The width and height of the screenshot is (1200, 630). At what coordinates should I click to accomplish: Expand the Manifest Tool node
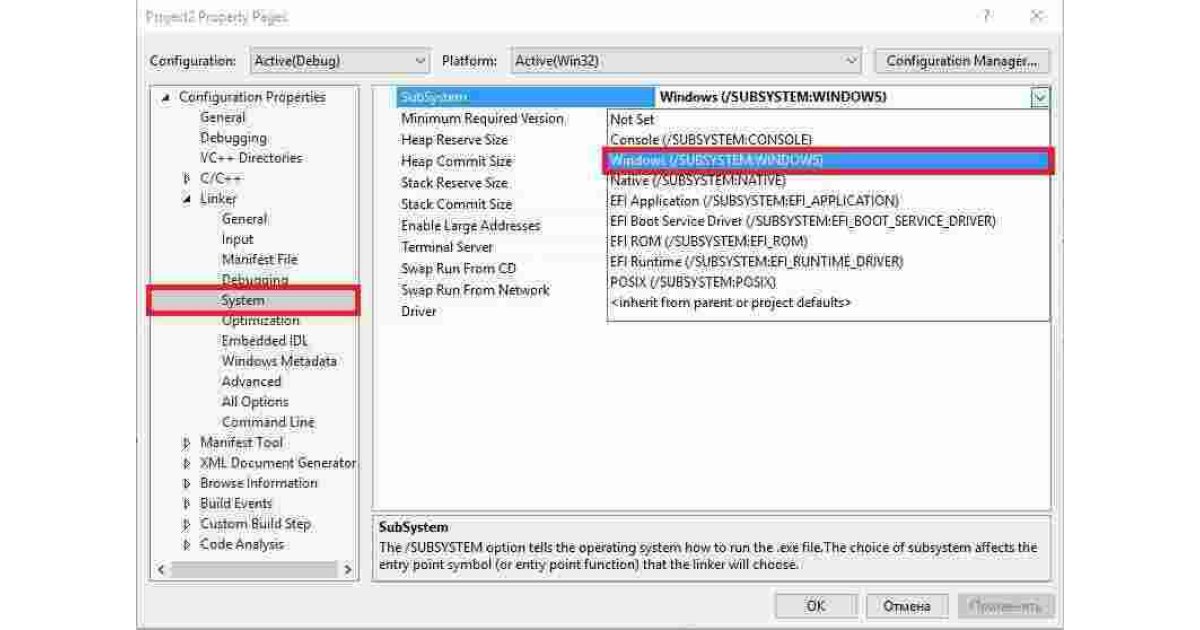pyautogui.click(x=187, y=443)
